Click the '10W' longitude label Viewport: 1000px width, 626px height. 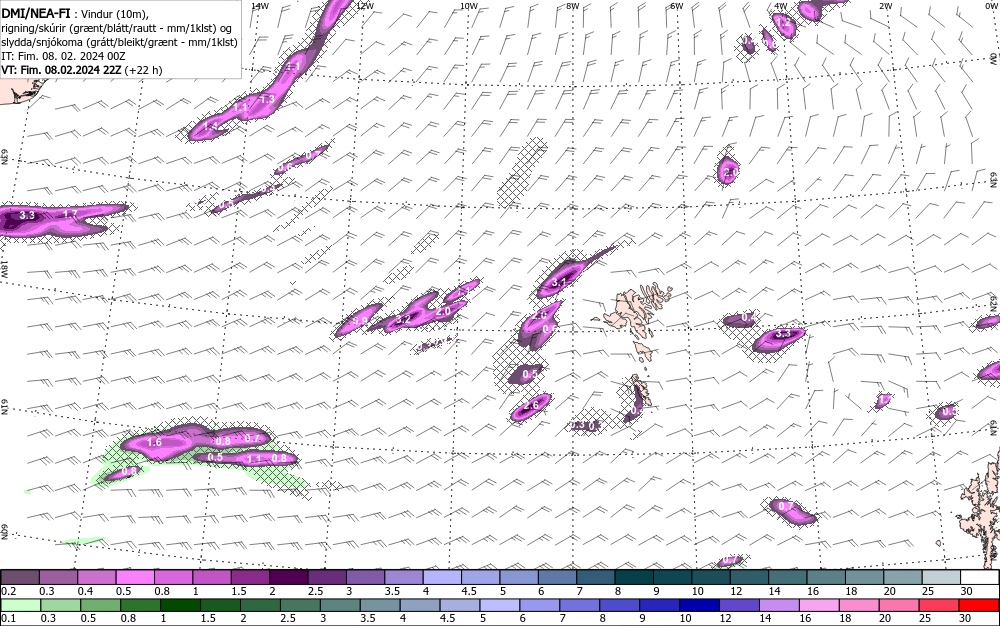tap(469, 6)
